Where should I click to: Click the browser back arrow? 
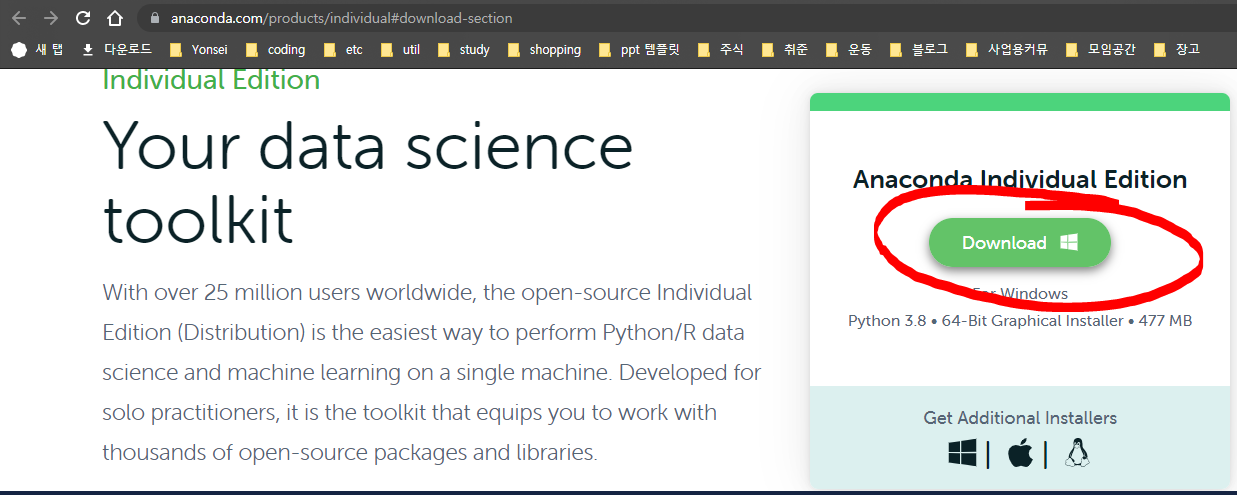pyautogui.click(x=19, y=18)
